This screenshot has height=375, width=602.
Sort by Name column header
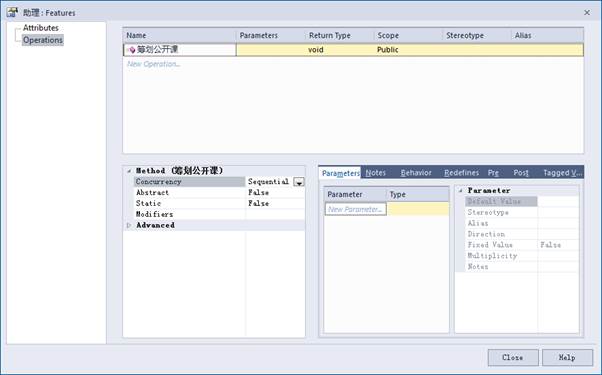pyautogui.click(x=180, y=35)
